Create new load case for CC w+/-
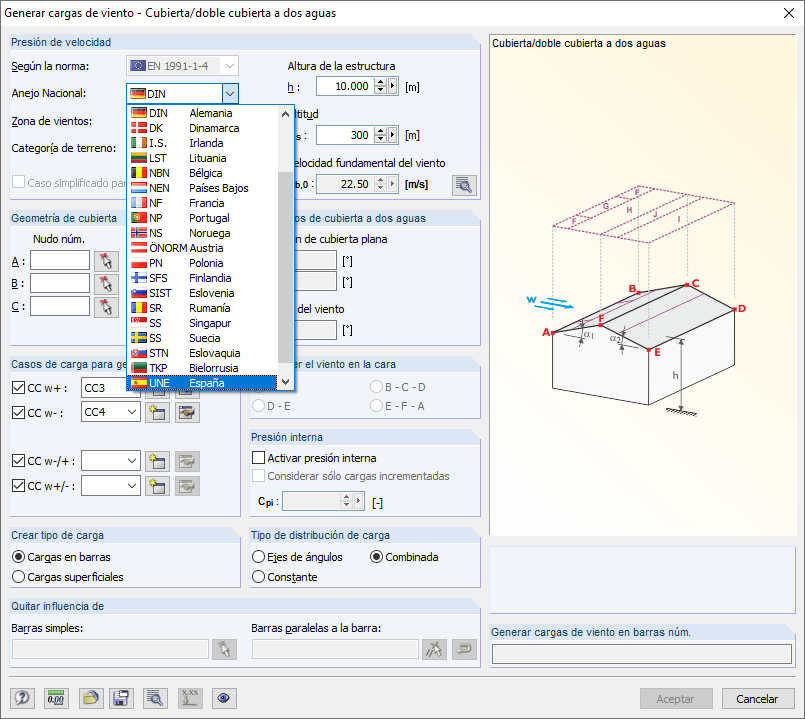Image resolution: width=805 pixels, height=719 pixels. pos(158,486)
